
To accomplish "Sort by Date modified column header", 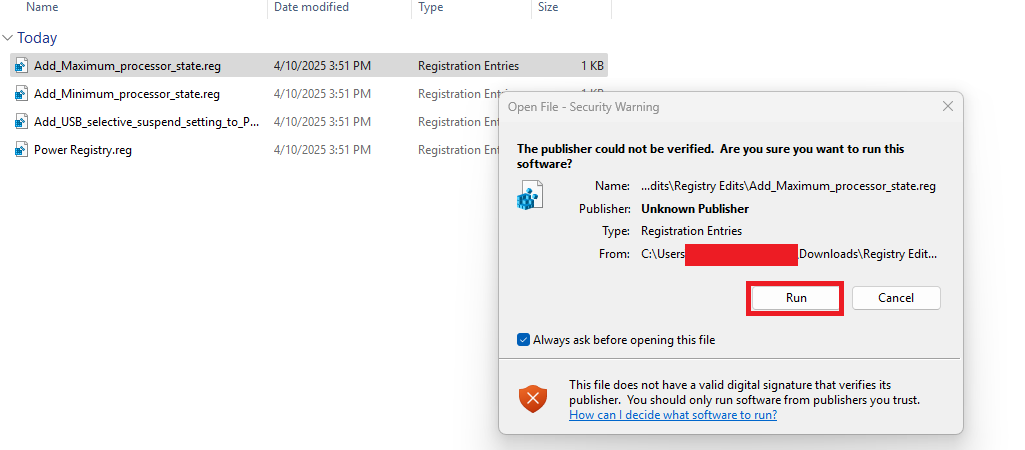I will pos(311,7).
